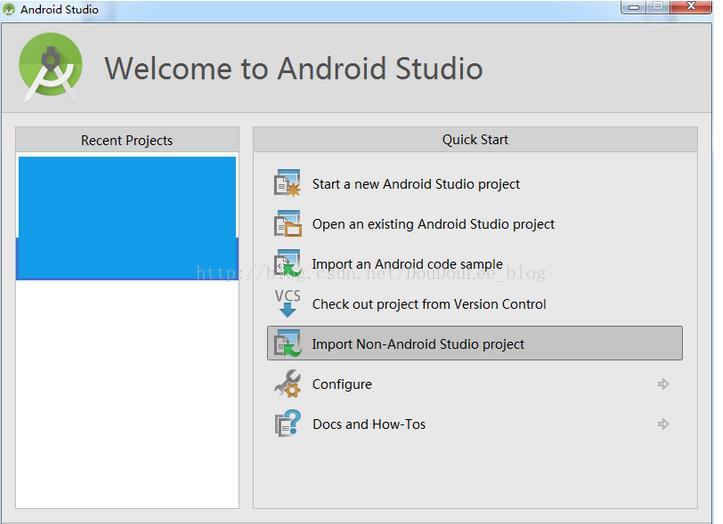Click the Quick Start panel header
723x524 pixels.
click(475, 139)
